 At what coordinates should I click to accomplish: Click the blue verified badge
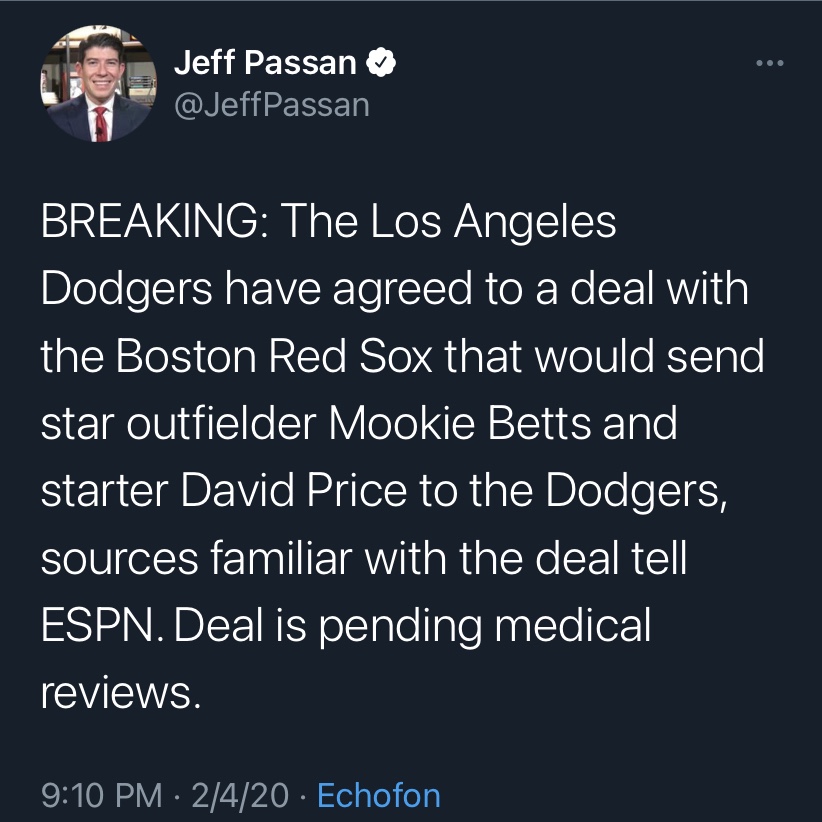point(381,64)
